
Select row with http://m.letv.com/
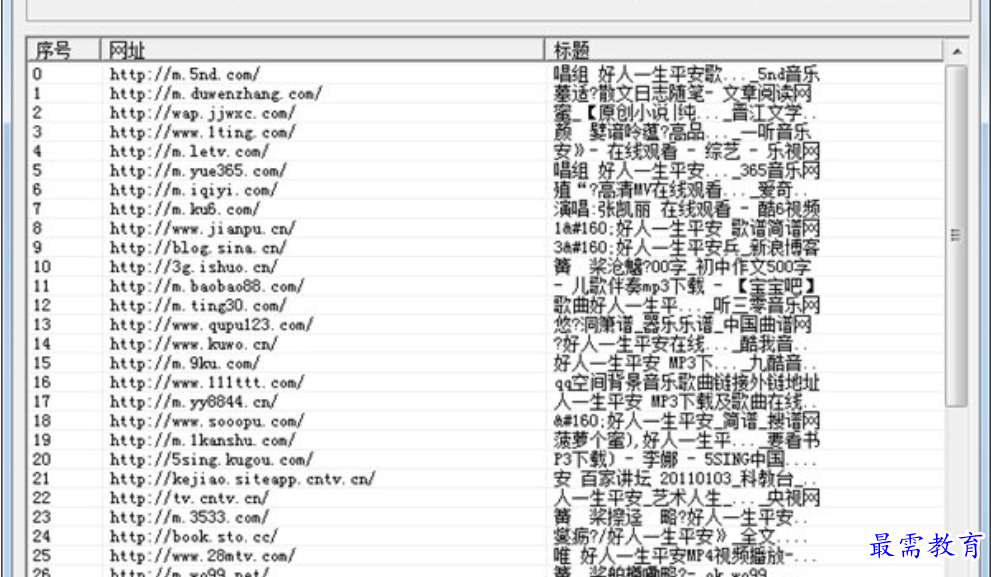point(485,151)
